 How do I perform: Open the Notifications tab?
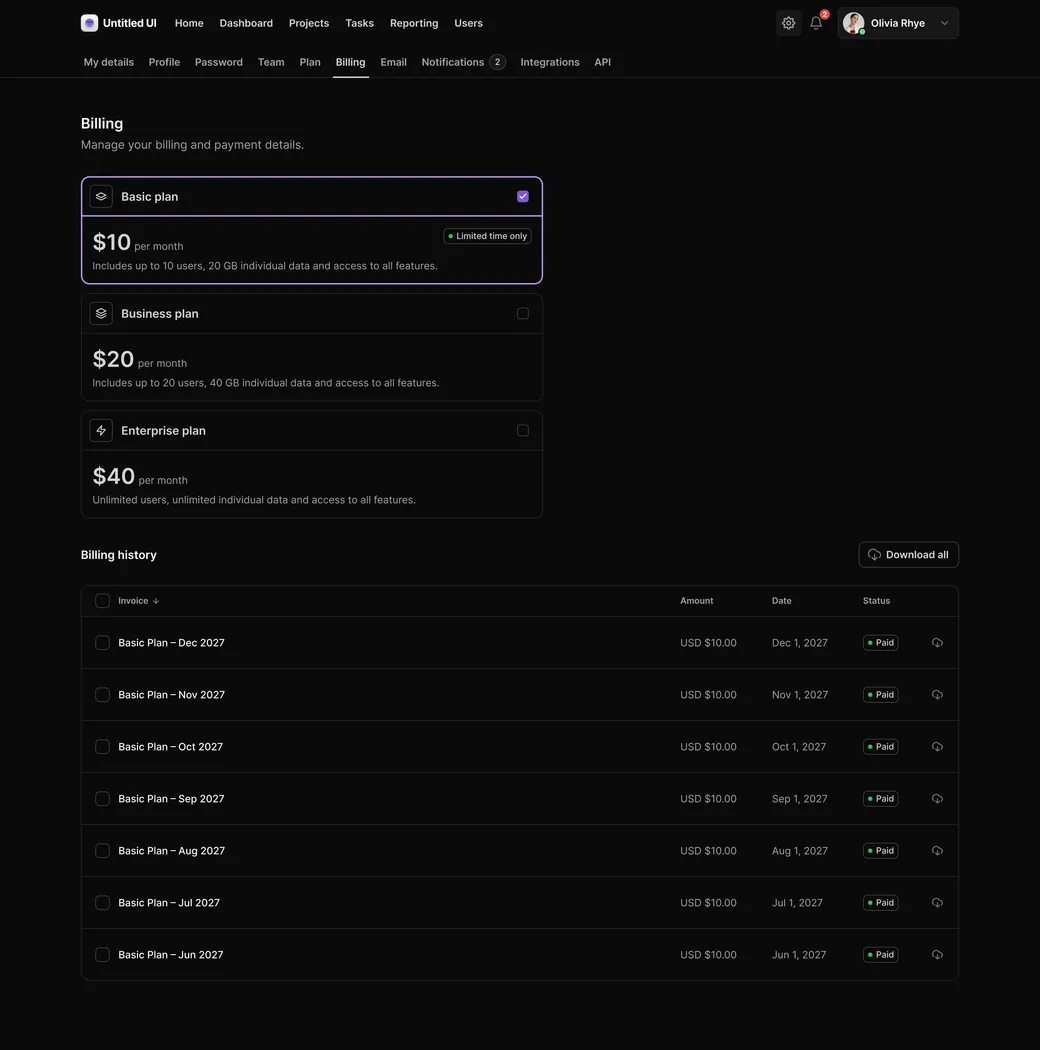click(x=463, y=62)
